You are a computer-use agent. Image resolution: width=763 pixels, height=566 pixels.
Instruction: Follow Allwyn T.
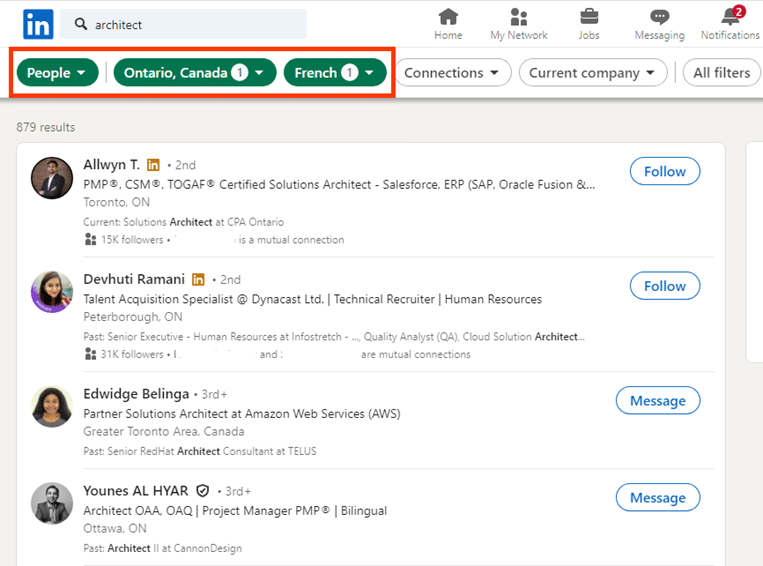point(665,171)
